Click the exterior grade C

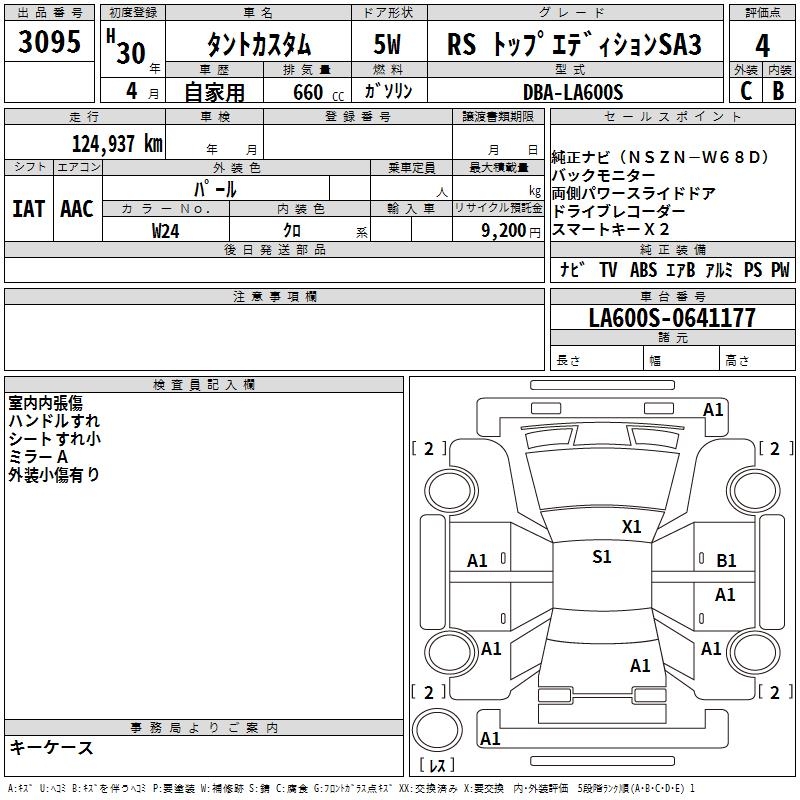pos(746,91)
